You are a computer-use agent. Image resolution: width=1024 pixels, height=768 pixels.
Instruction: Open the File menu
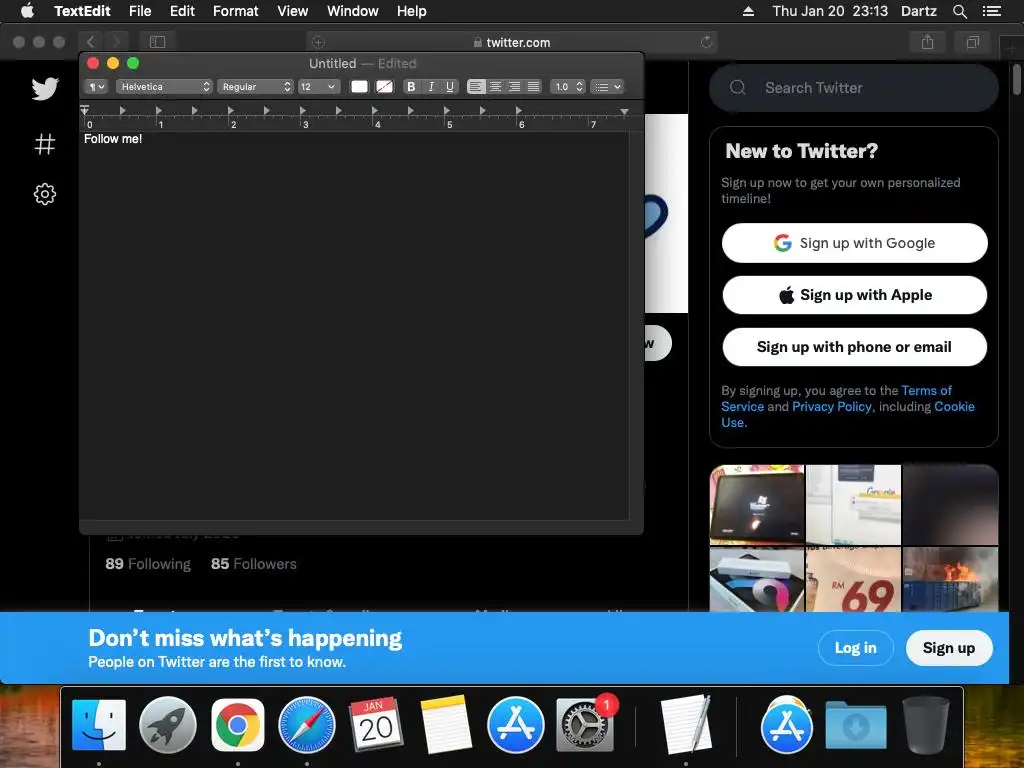tap(140, 11)
